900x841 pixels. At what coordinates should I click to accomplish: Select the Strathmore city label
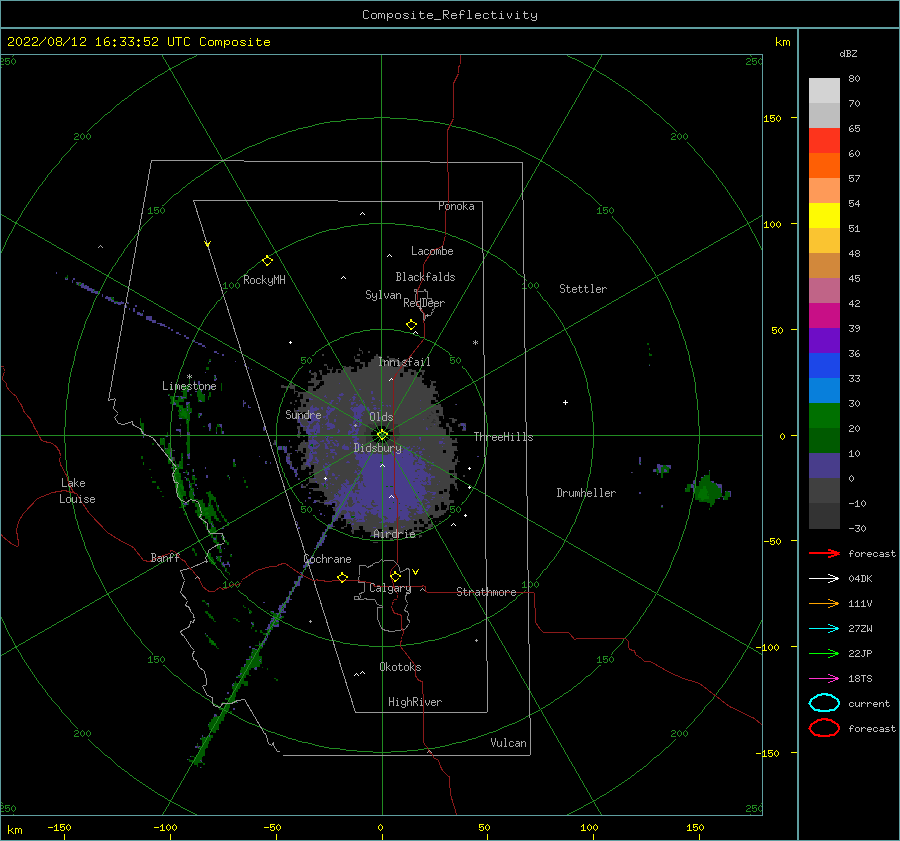[x=486, y=592]
